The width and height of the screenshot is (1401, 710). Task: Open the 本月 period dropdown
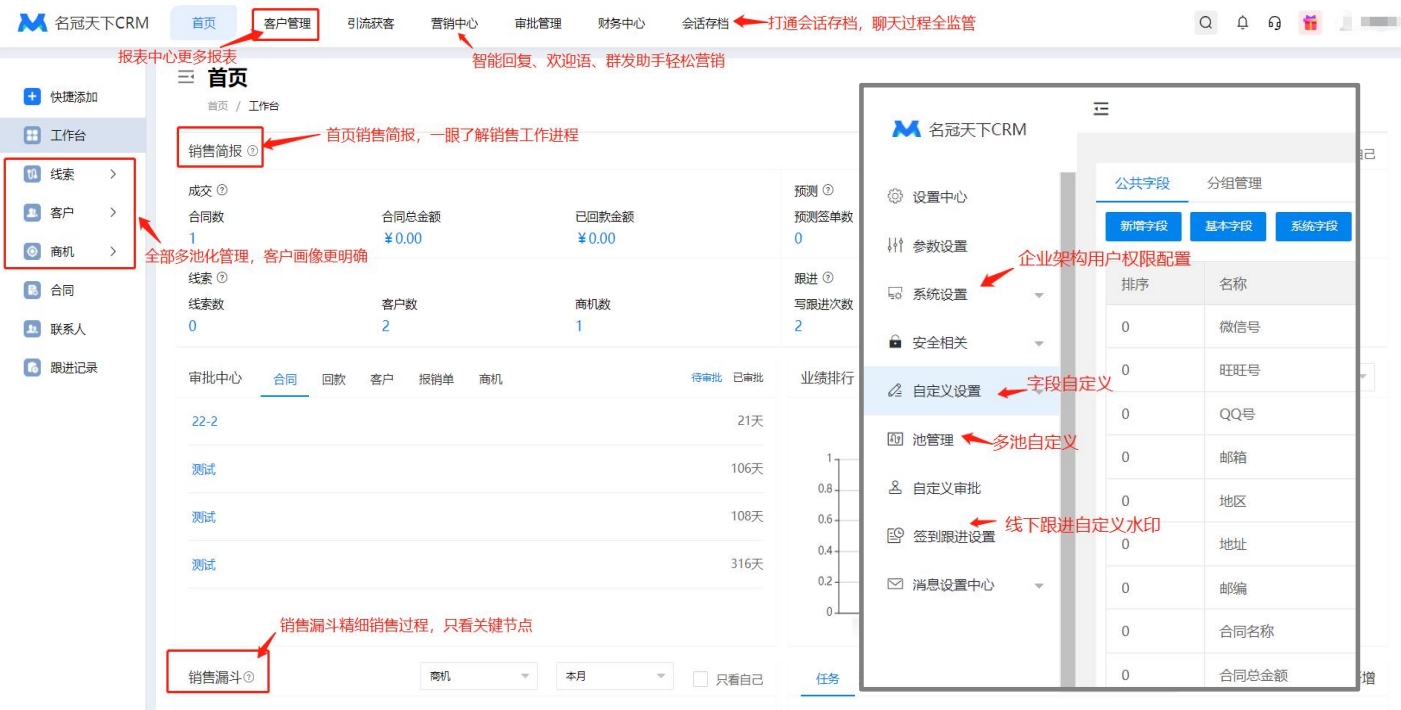point(615,676)
